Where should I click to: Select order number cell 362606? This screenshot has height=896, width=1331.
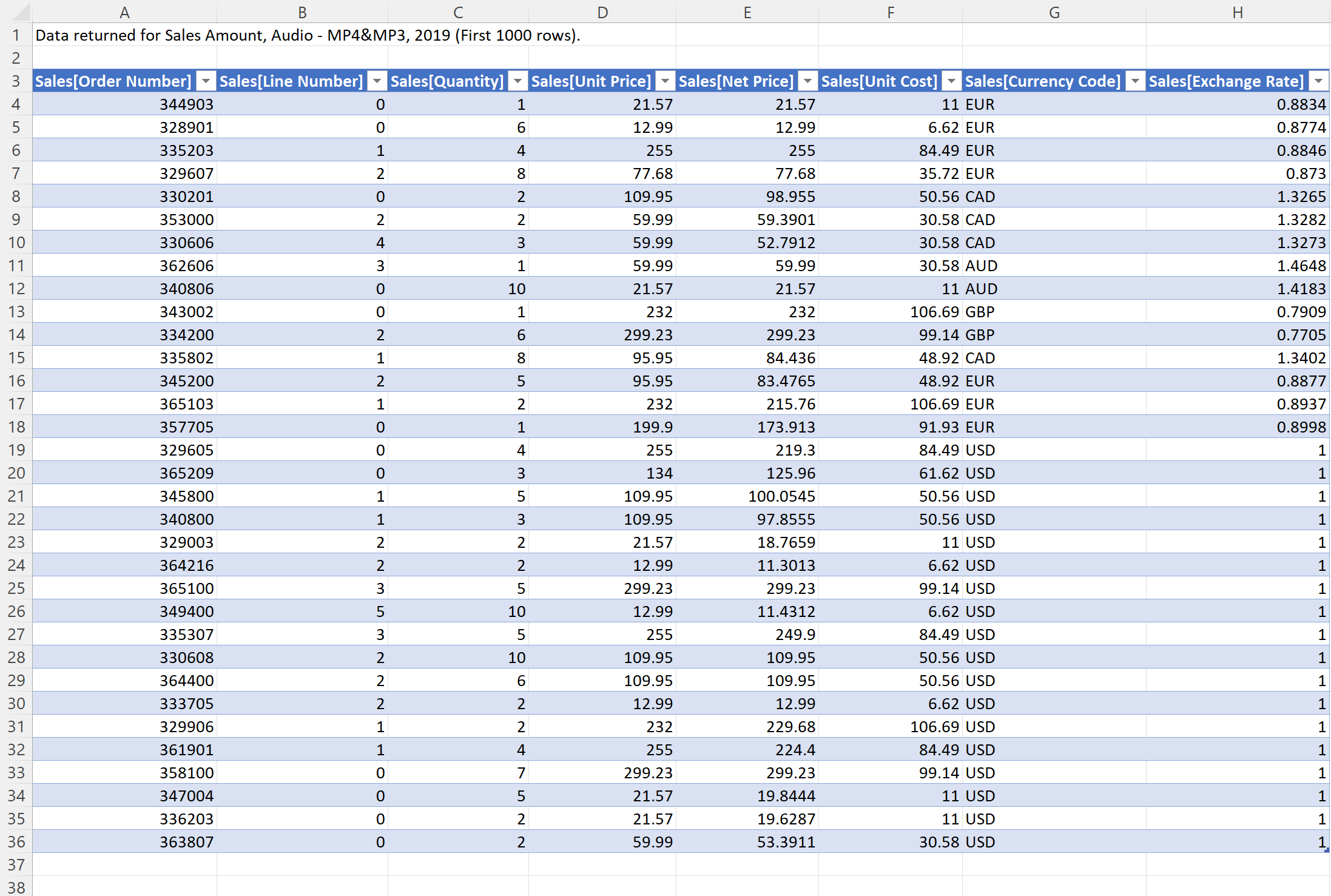pos(124,266)
